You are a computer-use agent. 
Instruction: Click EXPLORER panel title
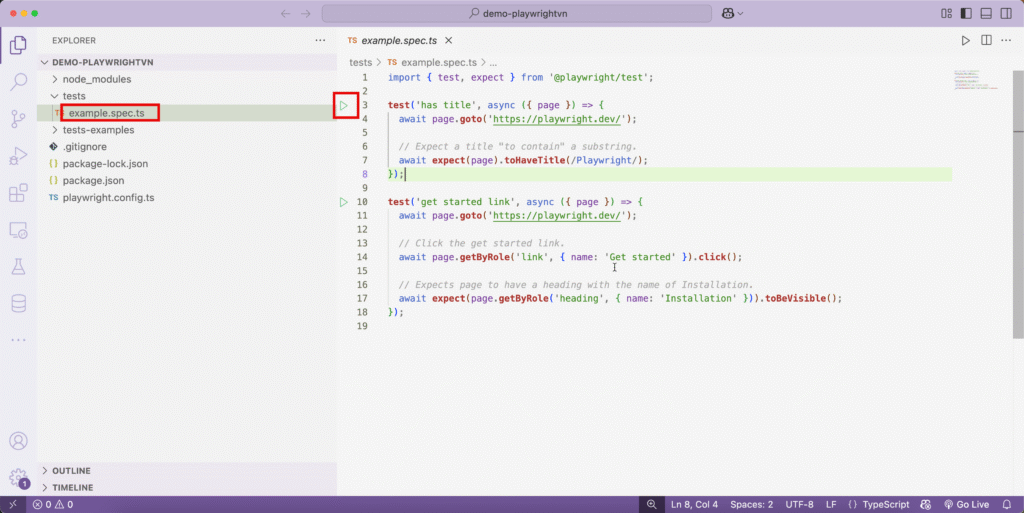pos(74,40)
